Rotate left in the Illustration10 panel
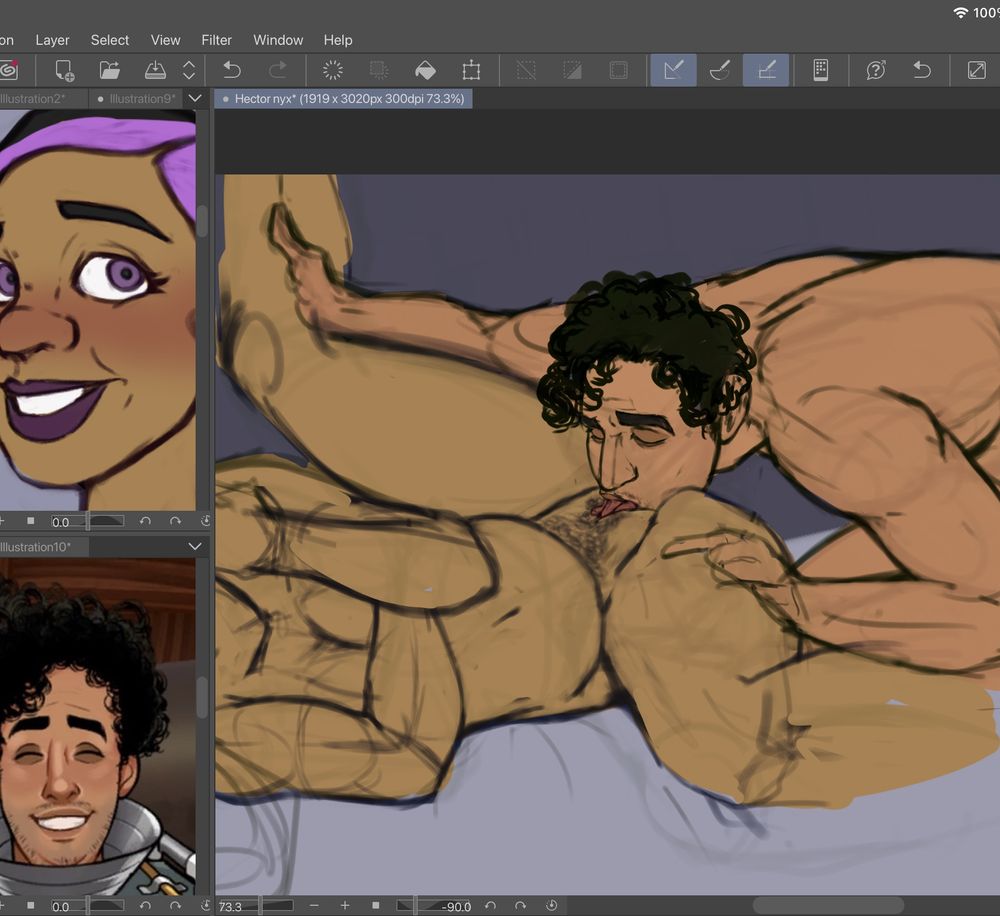 [x=145, y=906]
